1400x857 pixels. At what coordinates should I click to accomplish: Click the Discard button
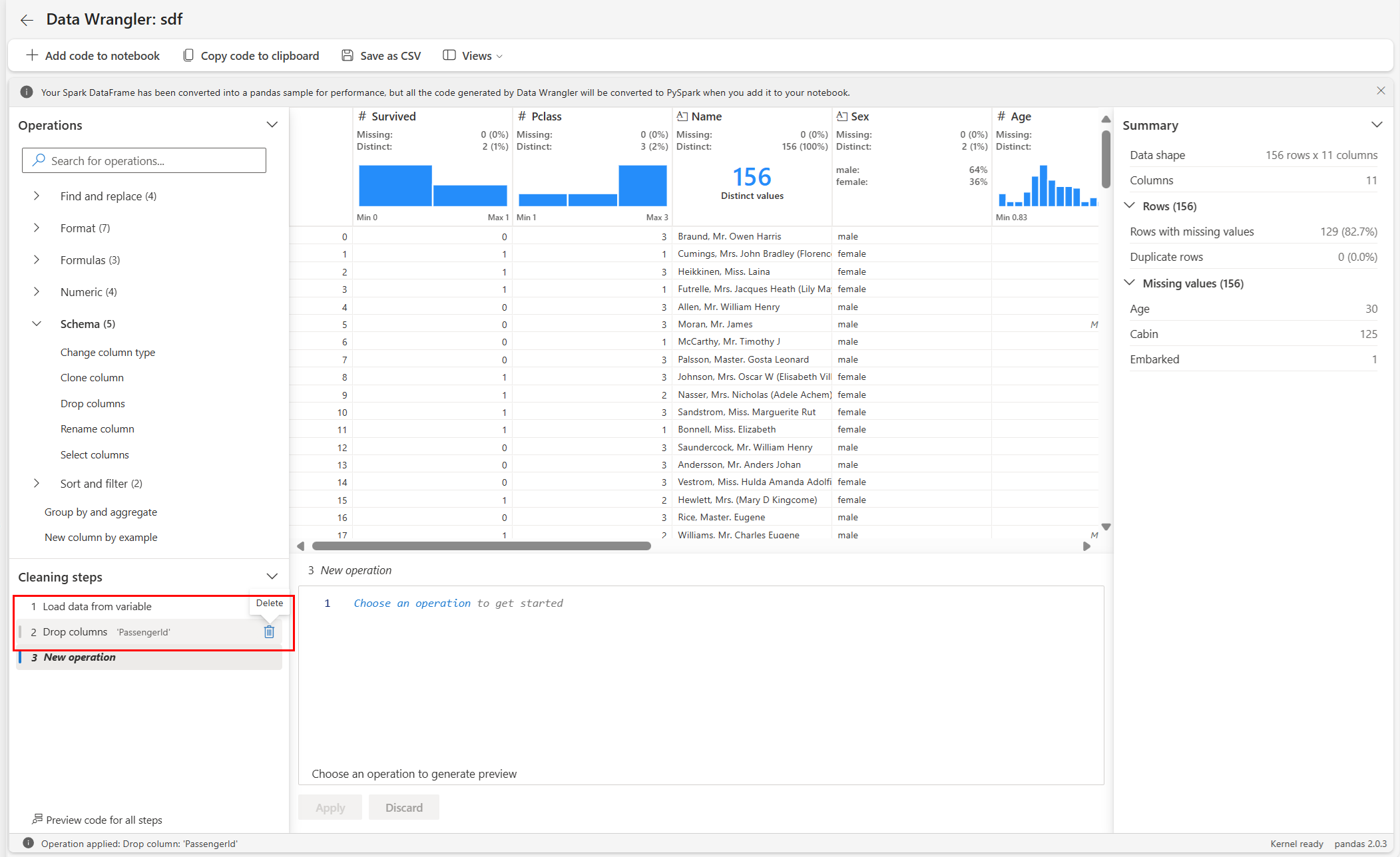(403, 807)
